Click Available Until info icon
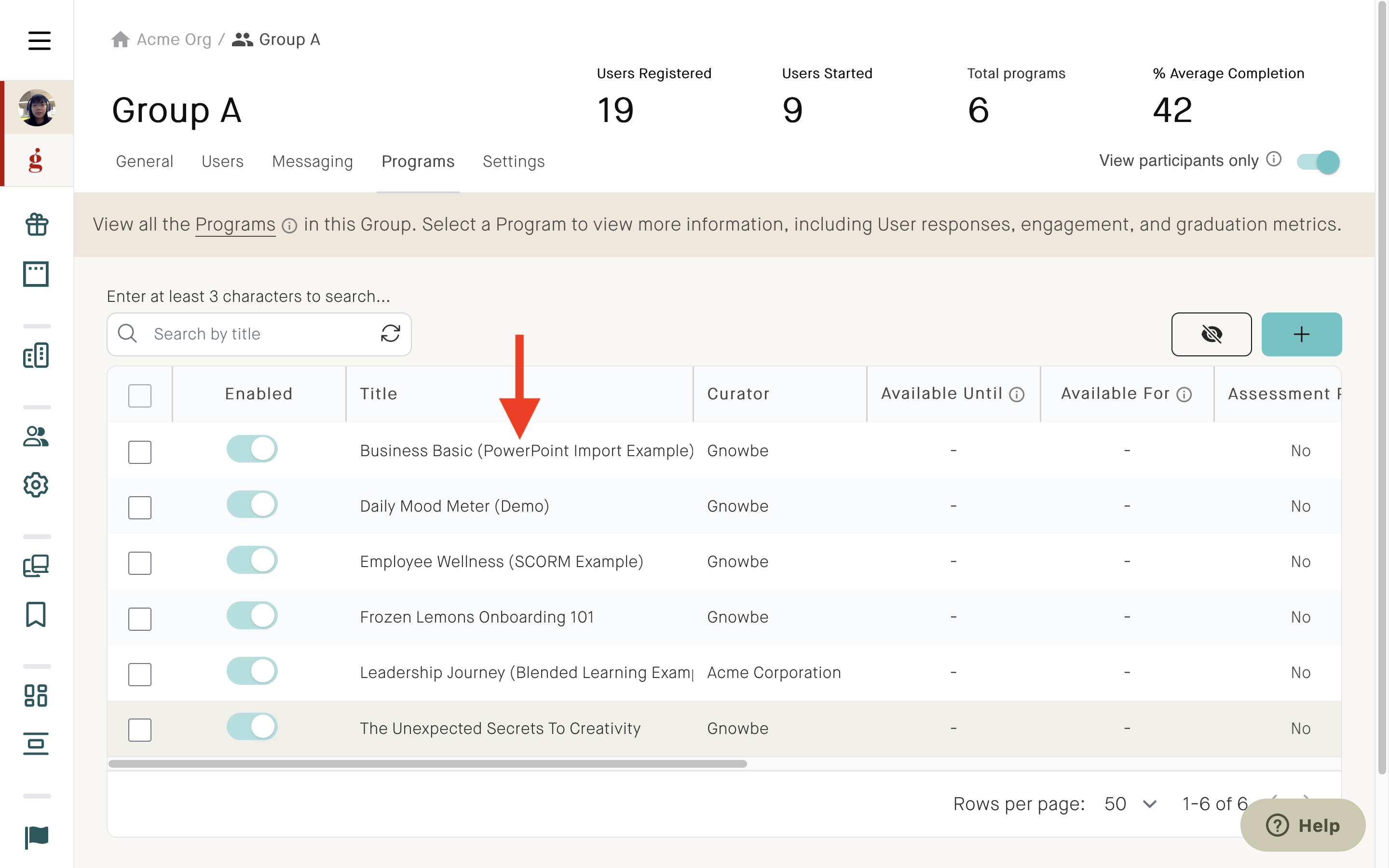 coord(1017,395)
